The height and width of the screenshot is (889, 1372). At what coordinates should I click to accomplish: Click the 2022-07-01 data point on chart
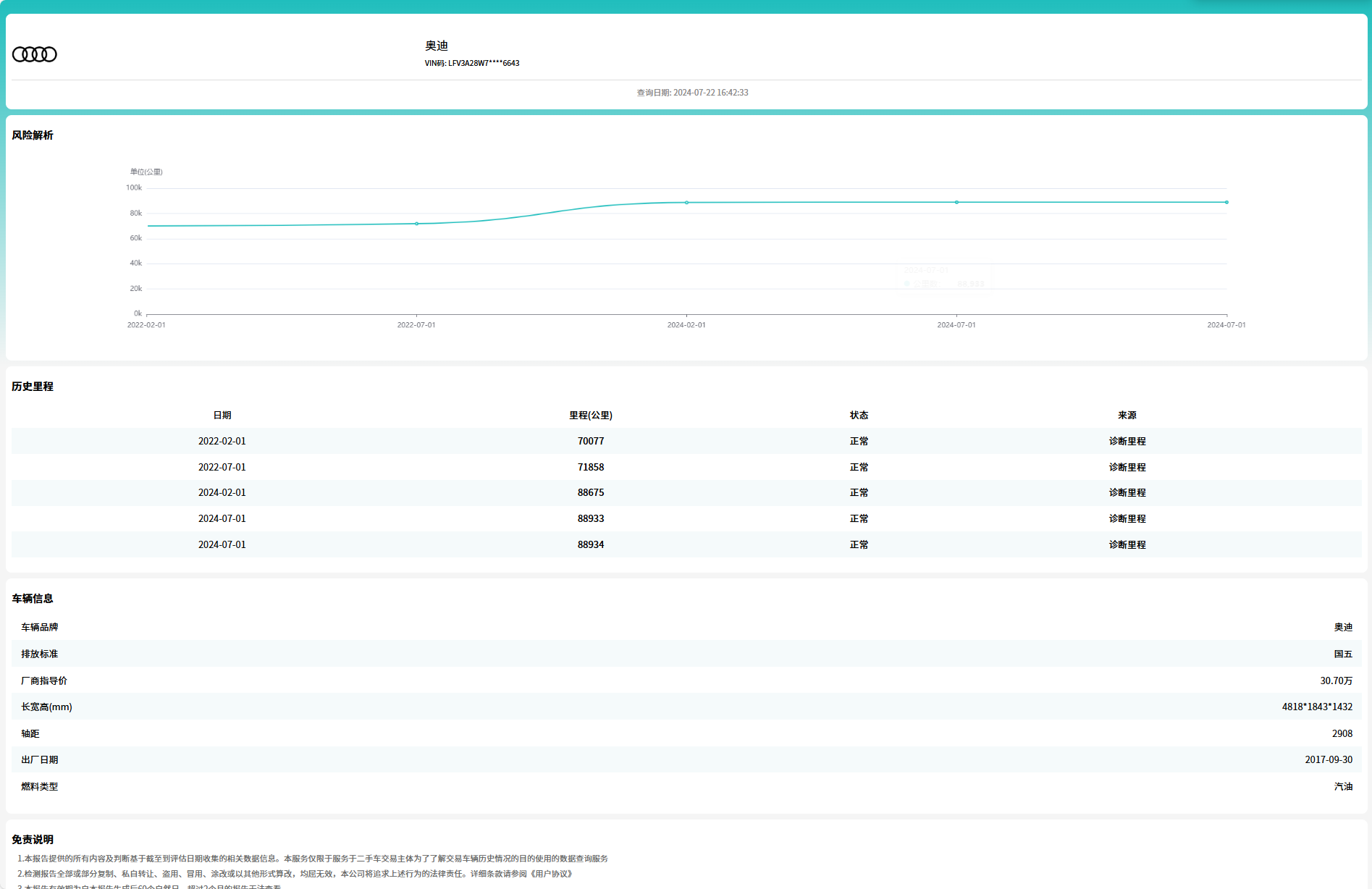coord(416,224)
